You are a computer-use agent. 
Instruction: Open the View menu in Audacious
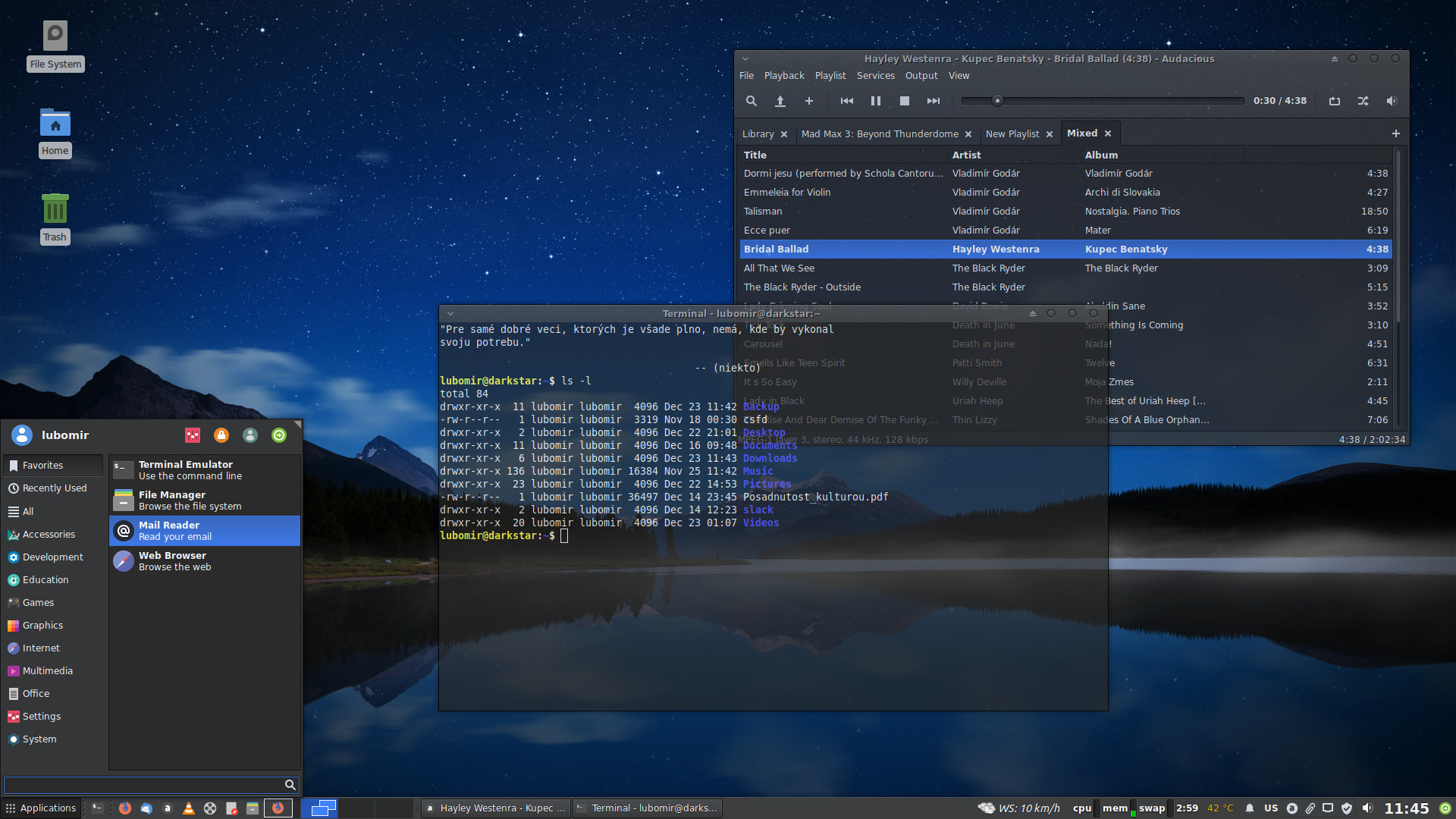coord(959,76)
